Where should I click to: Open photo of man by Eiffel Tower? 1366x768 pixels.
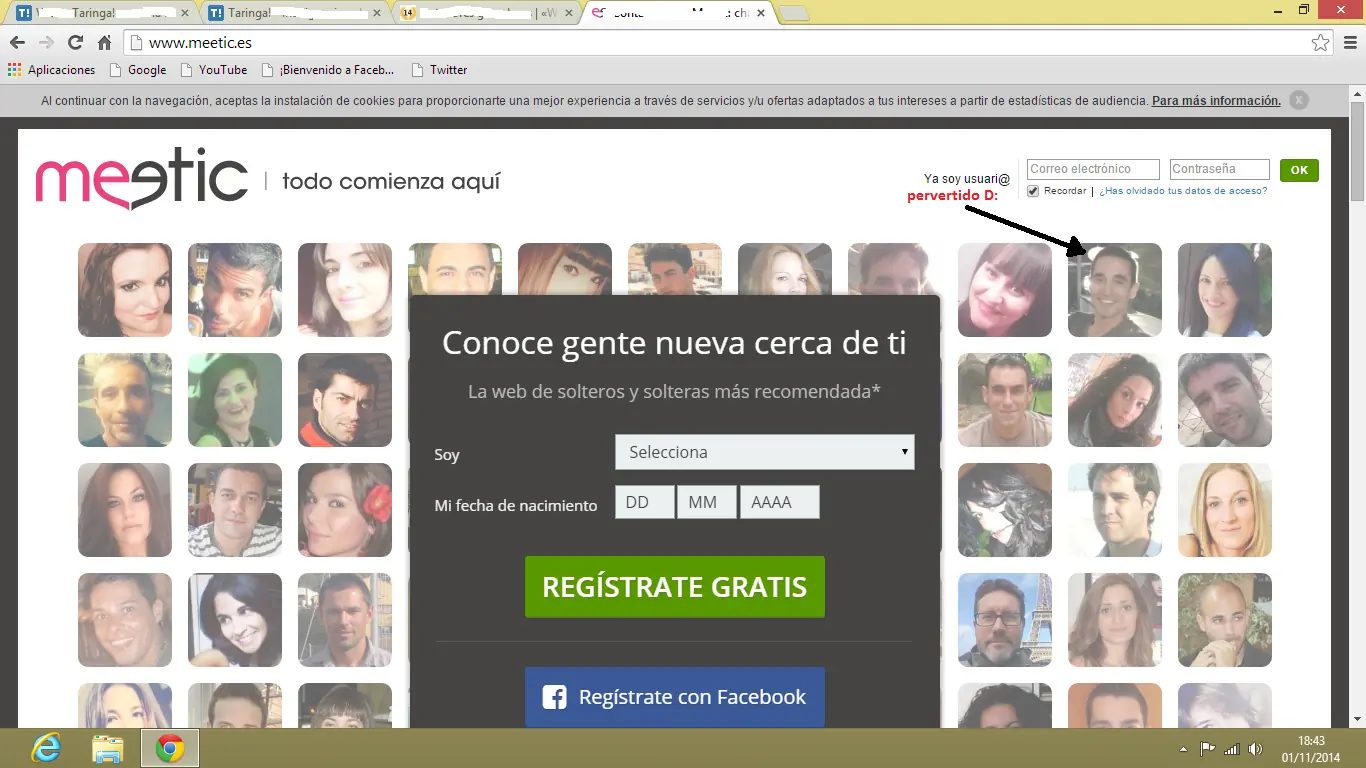pyautogui.click(x=1005, y=620)
